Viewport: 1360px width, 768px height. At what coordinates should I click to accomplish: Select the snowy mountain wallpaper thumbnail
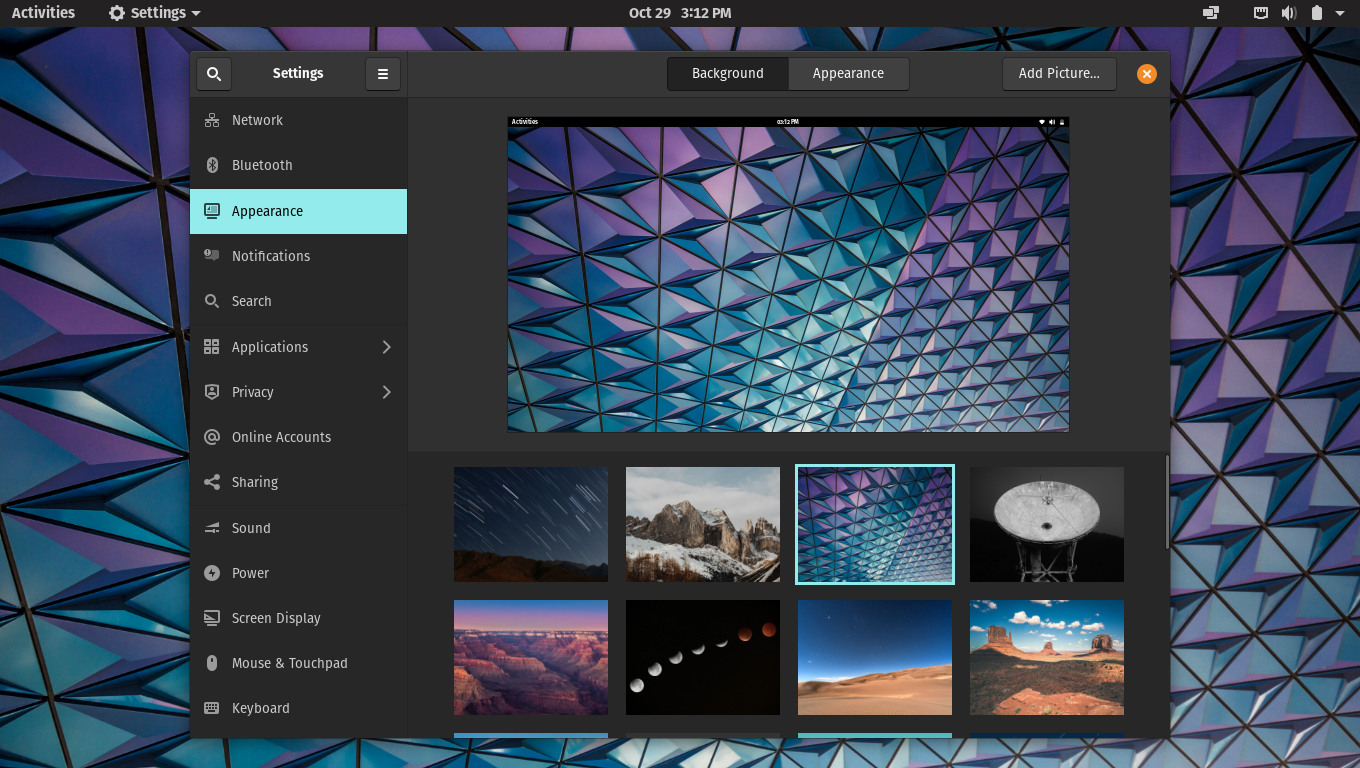(x=703, y=524)
